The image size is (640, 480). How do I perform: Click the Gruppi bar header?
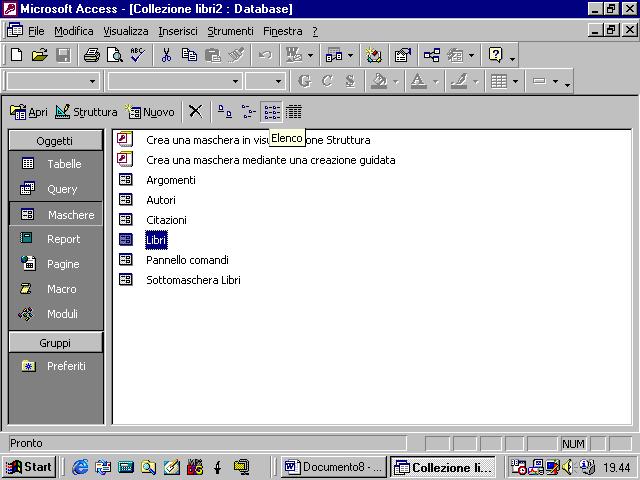click(x=55, y=343)
